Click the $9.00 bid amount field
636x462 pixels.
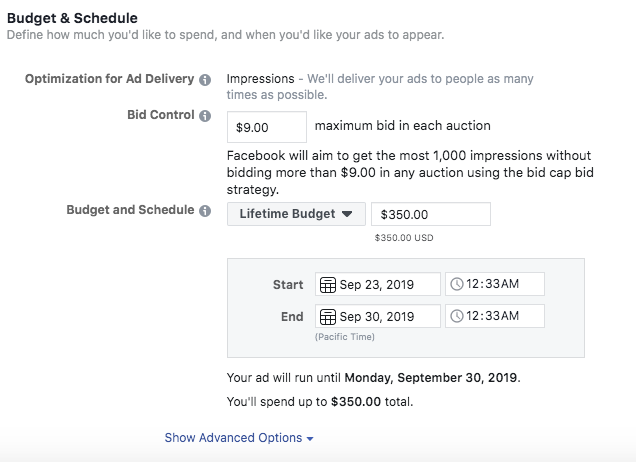coord(267,127)
